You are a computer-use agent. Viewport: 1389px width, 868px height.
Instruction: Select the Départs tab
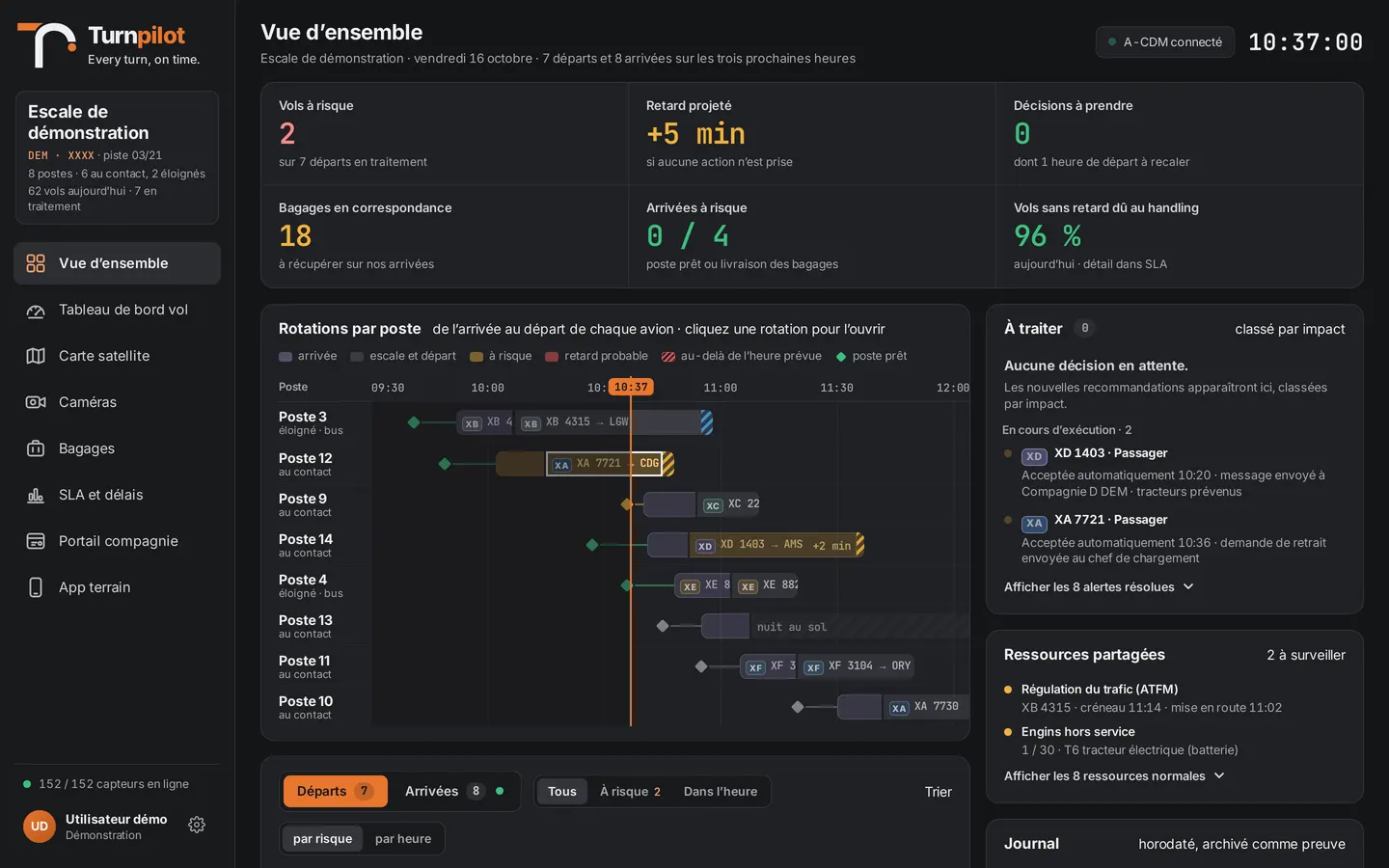pyautogui.click(x=335, y=791)
